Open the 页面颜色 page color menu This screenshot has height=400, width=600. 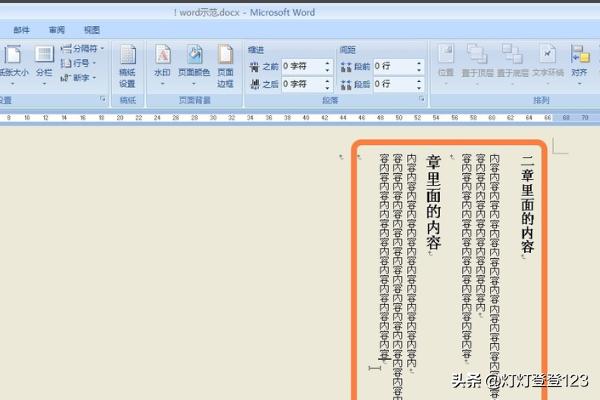click(x=194, y=65)
